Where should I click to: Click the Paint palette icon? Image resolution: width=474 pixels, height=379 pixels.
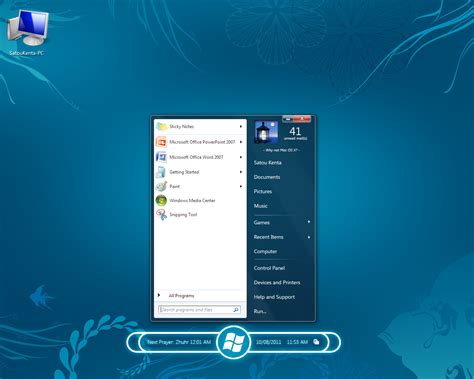161,186
